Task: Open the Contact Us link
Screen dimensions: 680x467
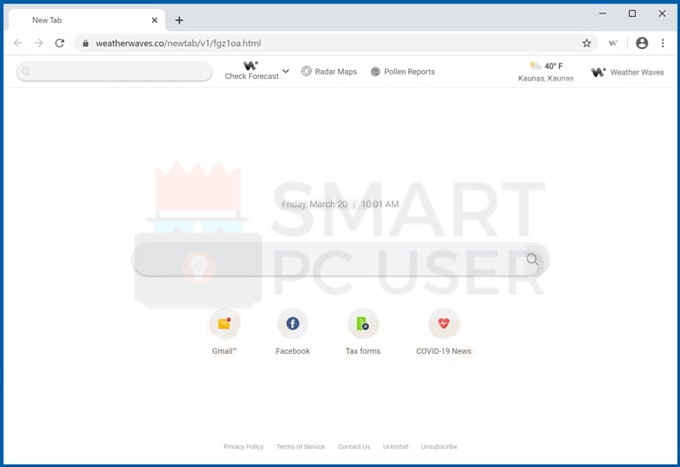Action: 354,447
